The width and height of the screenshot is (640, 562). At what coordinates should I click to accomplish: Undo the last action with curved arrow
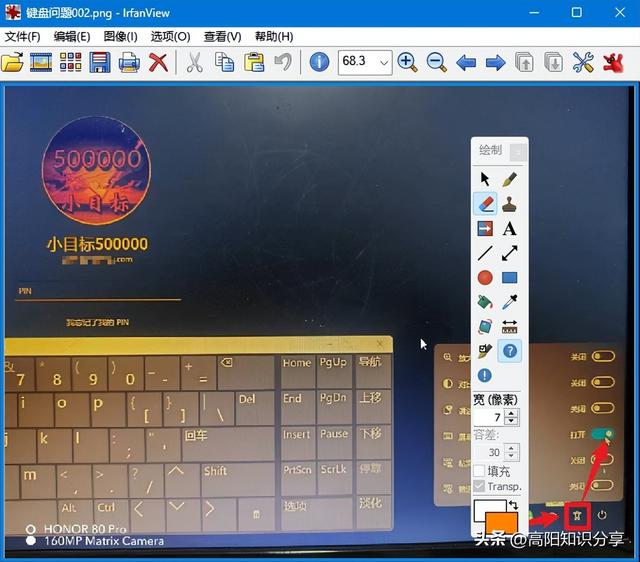pos(283,62)
